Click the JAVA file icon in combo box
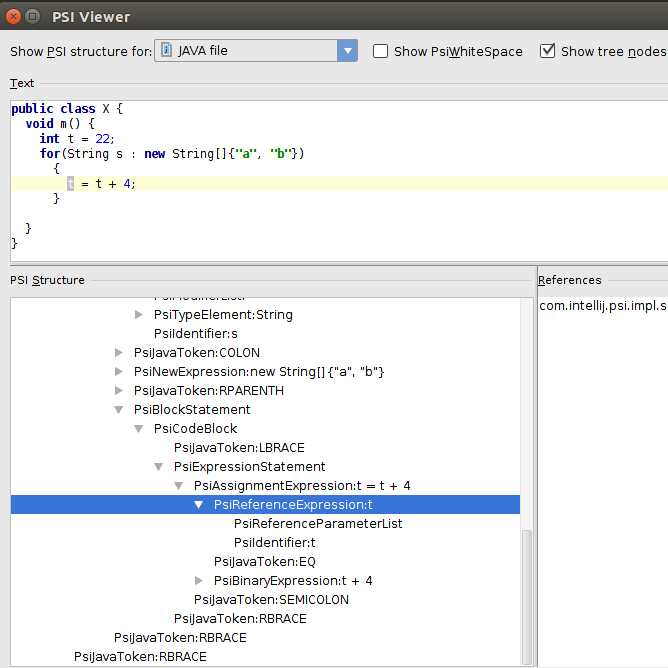The width and height of the screenshot is (668, 668). pyautogui.click(x=167, y=50)
